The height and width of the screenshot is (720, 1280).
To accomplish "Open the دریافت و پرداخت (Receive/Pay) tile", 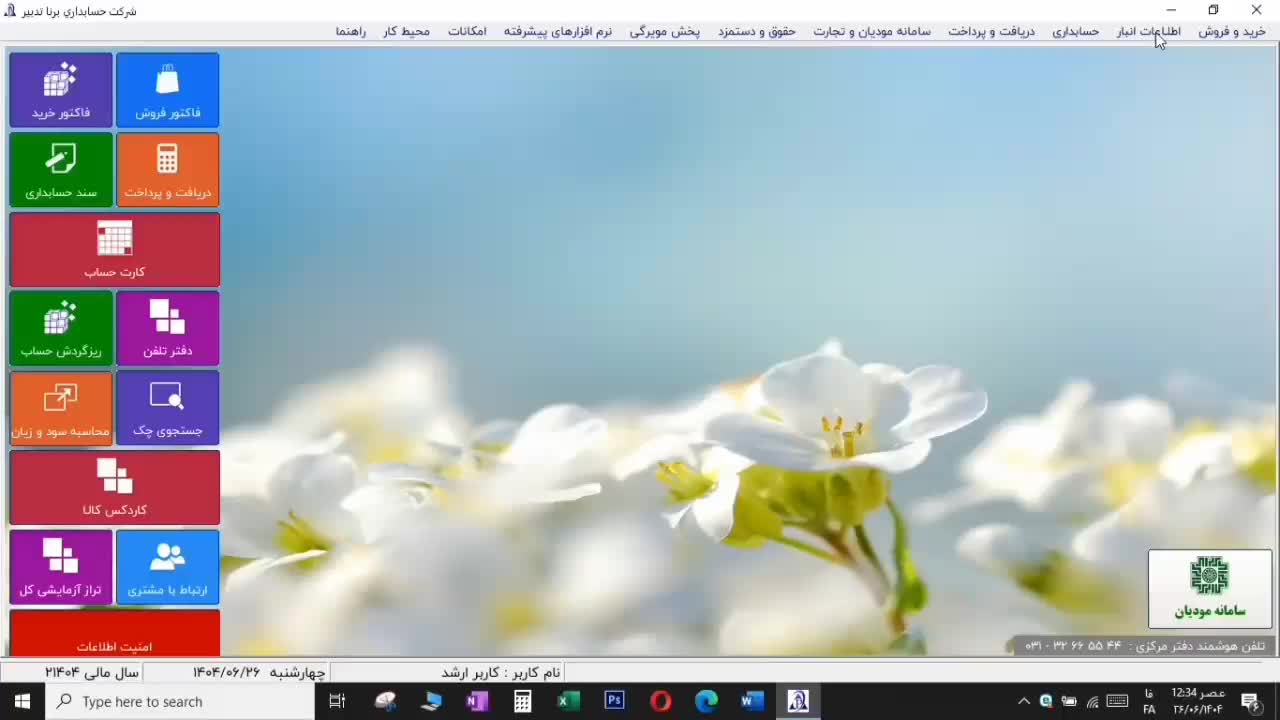I will (x=167, y=169).
